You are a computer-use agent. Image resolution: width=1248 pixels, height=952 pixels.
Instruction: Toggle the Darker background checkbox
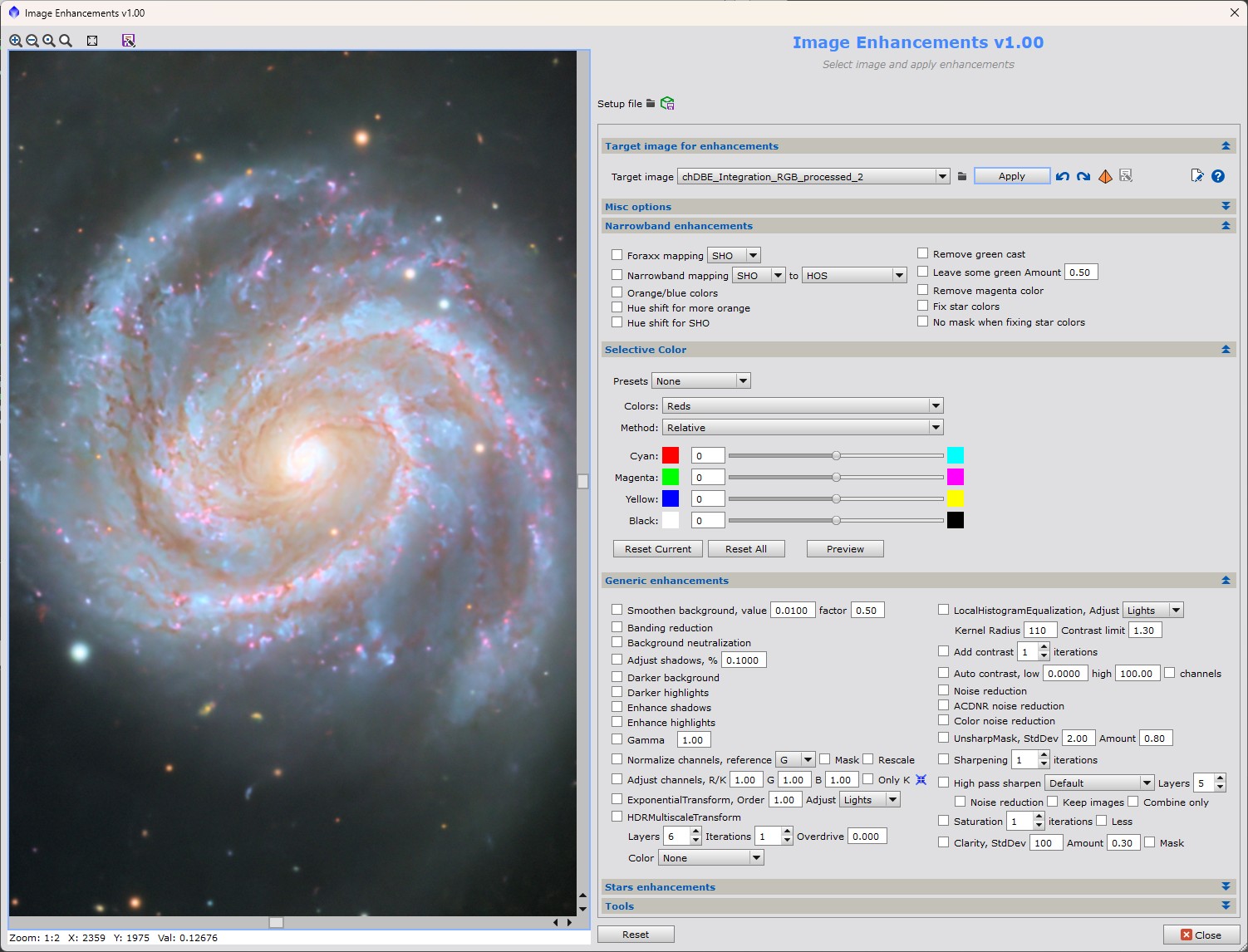point(617,677)
